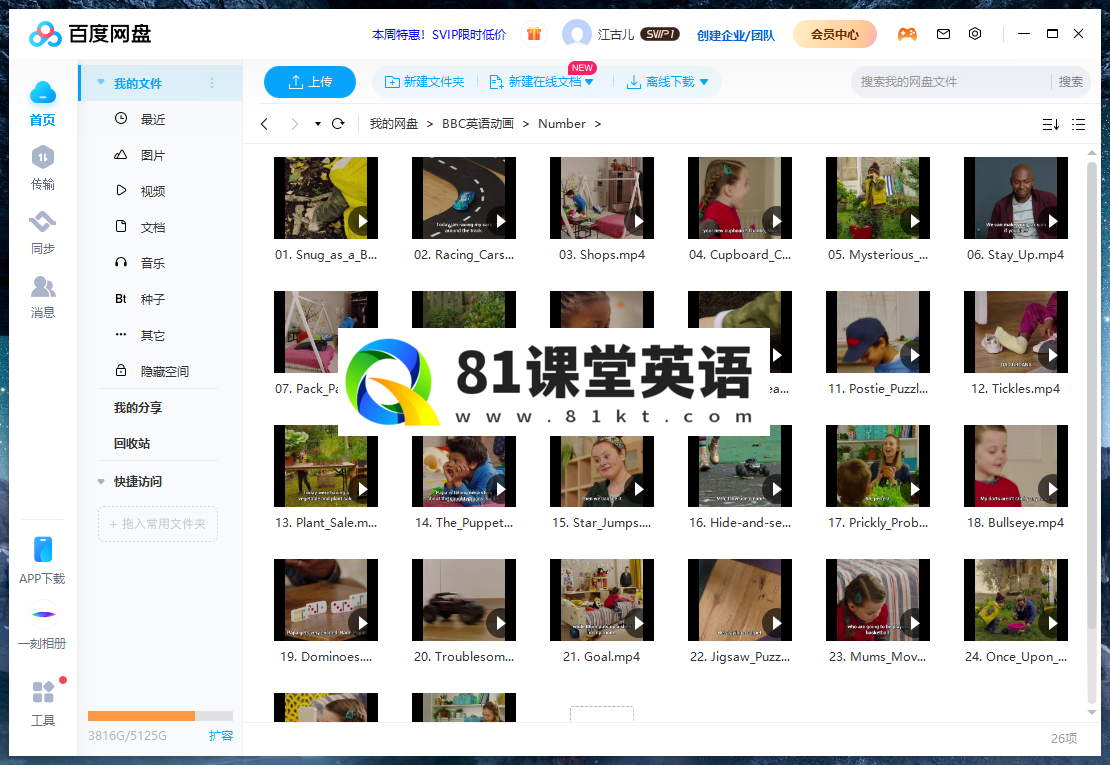Screen dimensions: 1110x765
Task: Click the refresh icon in navigation bar
Action: tap(338, 124)
